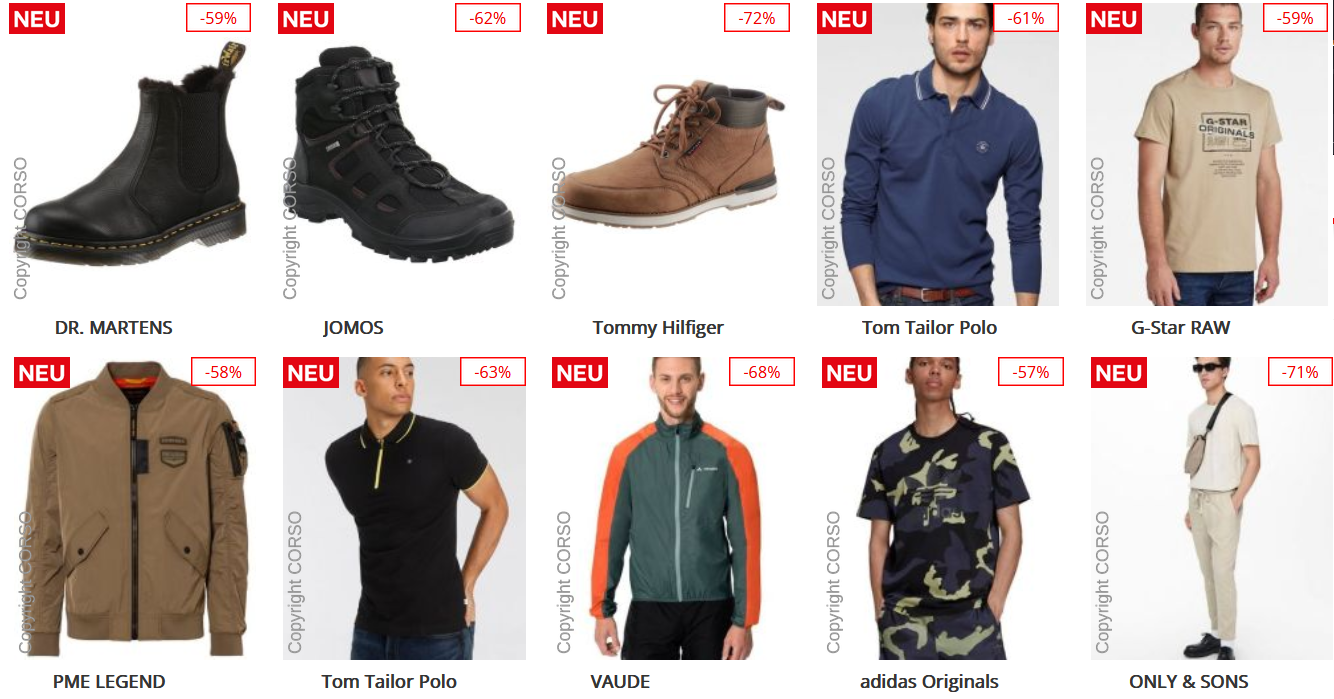Image resolution: width=1334 pixels, height=699 pixels.
Task: Open the adidas Originals camo shirt image
Action: pyautogui.click(x=943, y=508)
